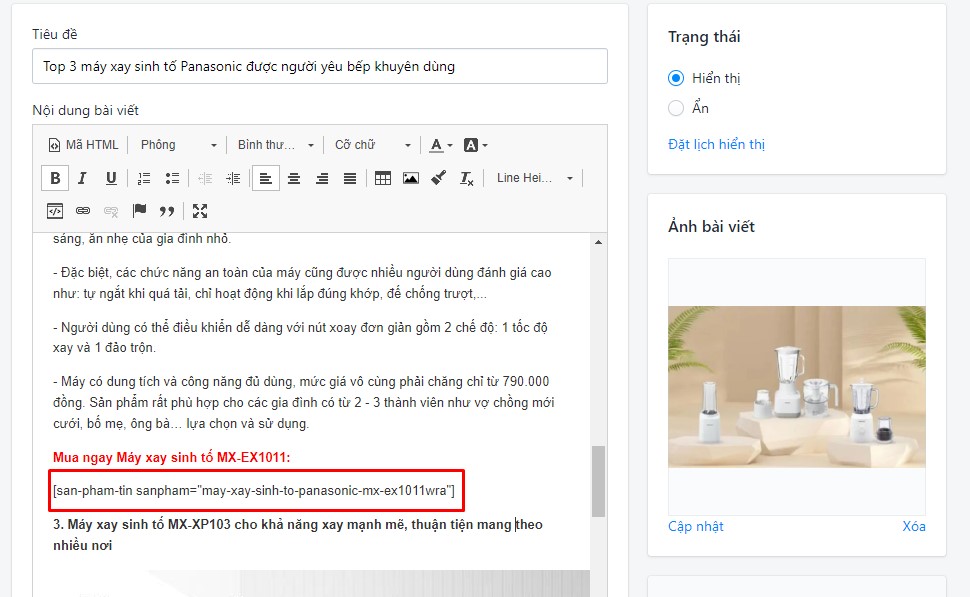Click the paragraph starting 'Người dùng có thể điều khiển'

[300, 337]
